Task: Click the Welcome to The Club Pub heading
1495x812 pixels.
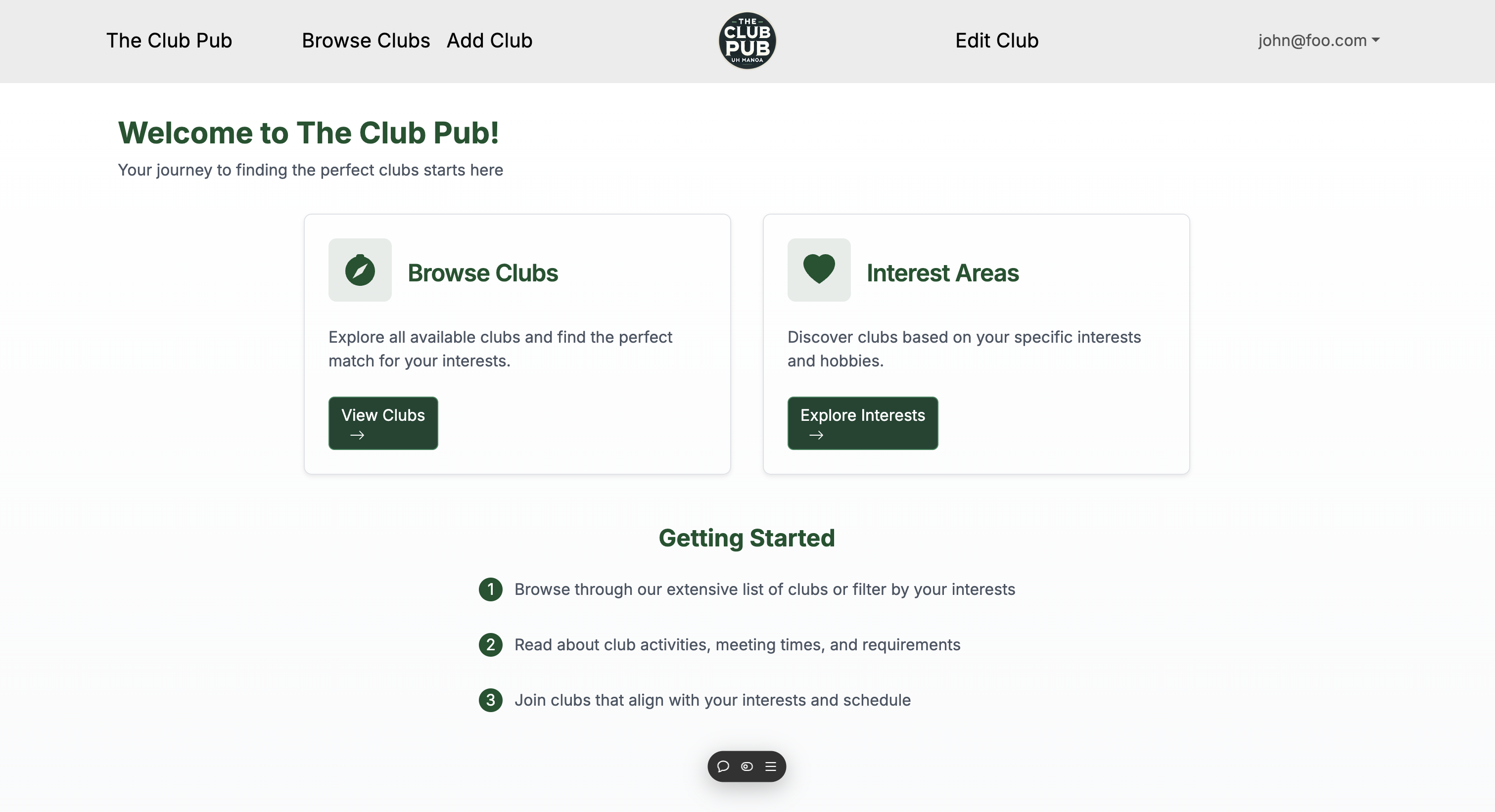Action: 308,133
